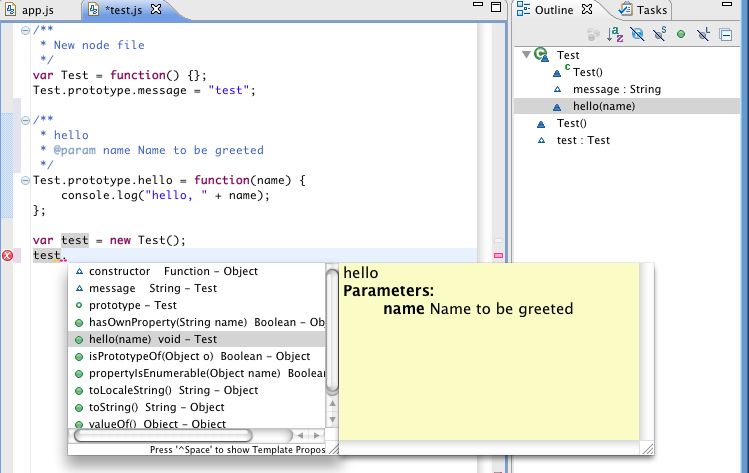
Task: Choose 'constructor Function - Object' proposal
Action: pos(197,271)
